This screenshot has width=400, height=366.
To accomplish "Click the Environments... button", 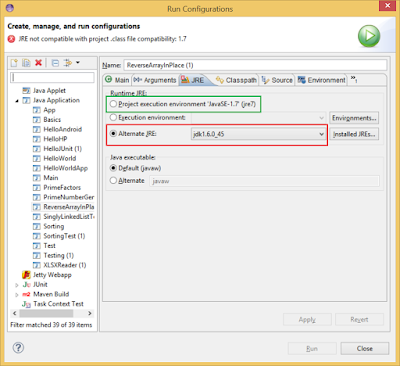I will (354, 118).
